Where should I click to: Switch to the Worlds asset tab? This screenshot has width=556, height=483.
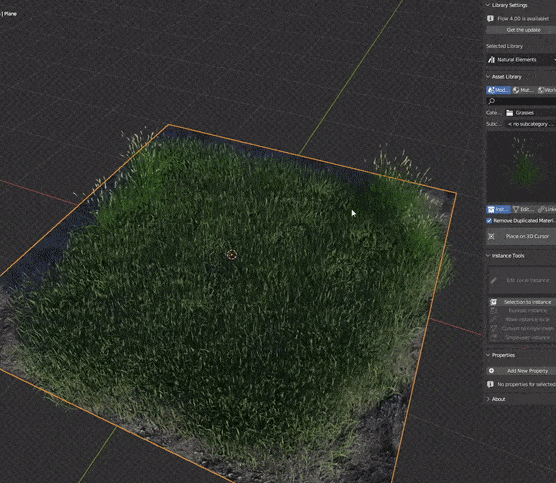tap(546, 90)
